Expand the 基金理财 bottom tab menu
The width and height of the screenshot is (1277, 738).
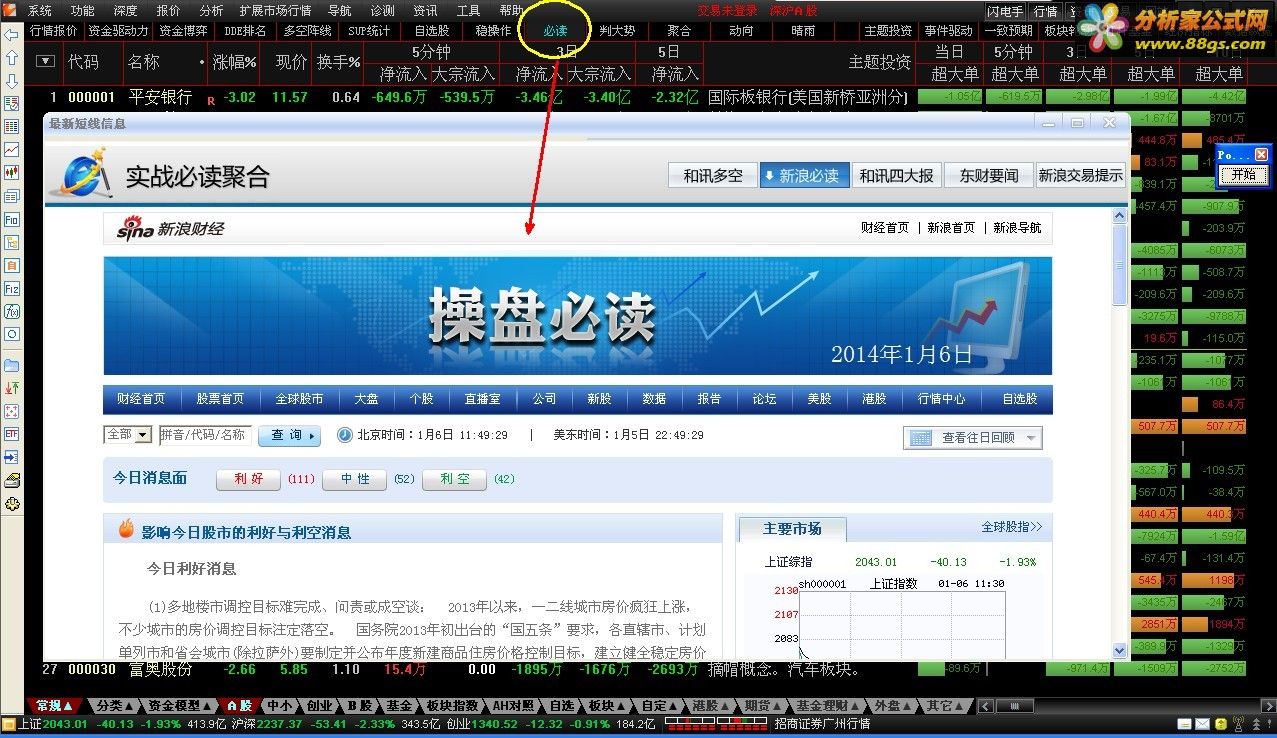[827, 706]
